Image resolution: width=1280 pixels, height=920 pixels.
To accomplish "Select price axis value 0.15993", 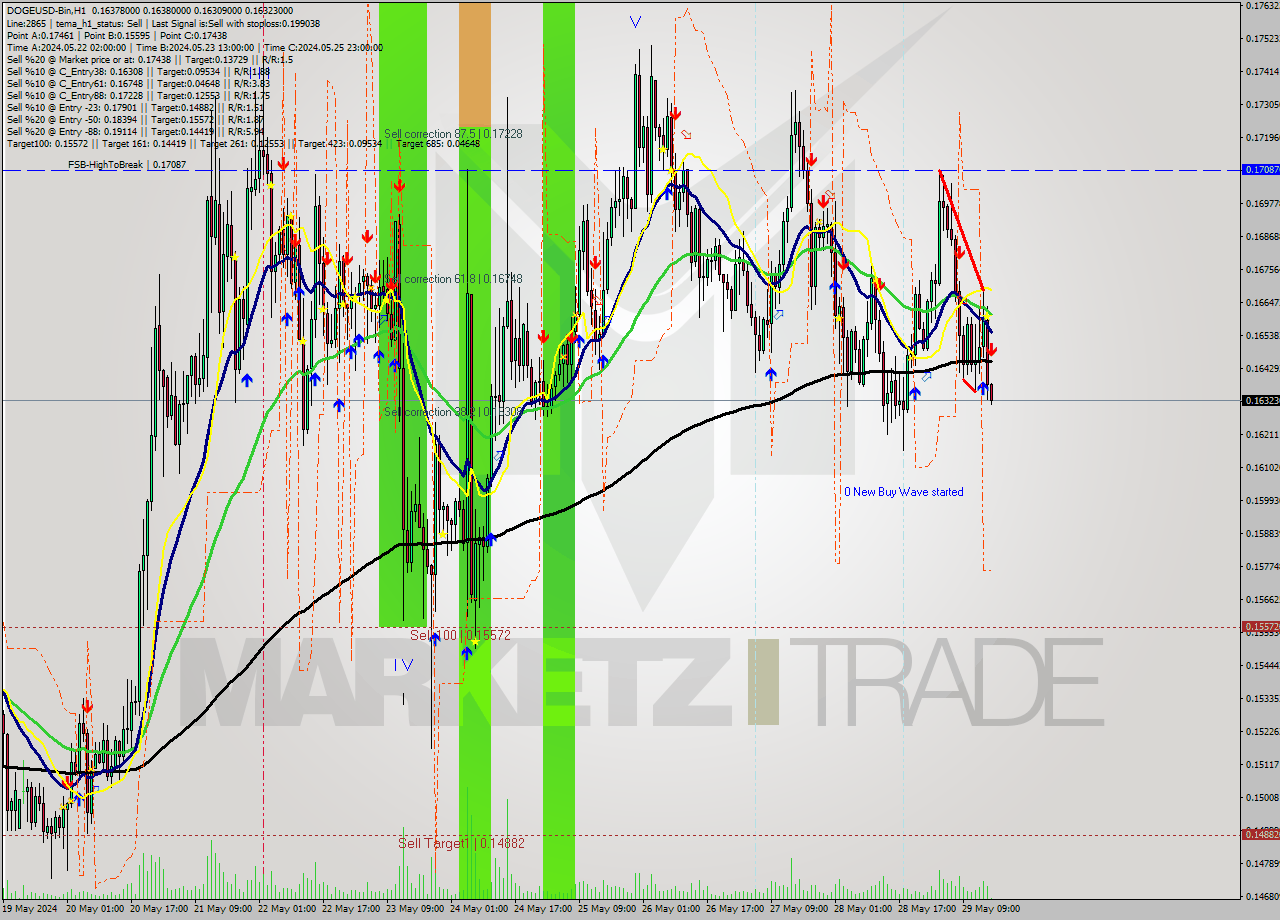I will tap(1262, 501).
